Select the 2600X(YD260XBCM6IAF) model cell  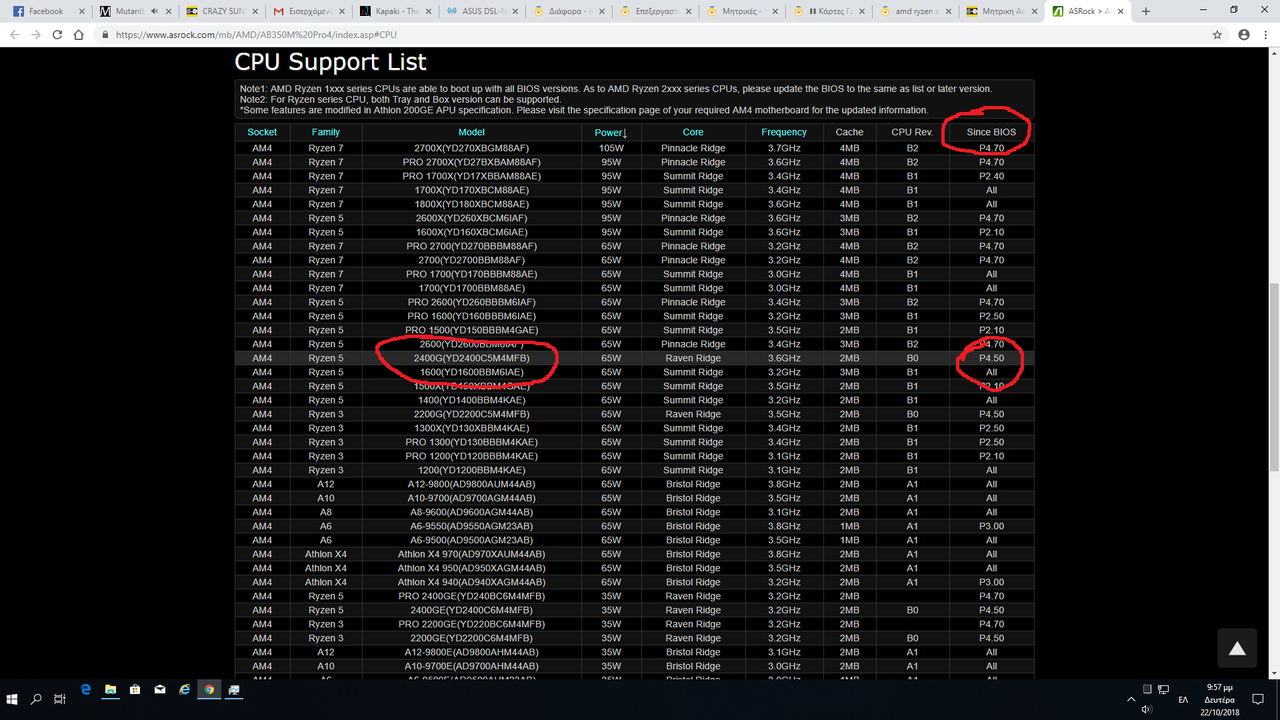tap(472, 218)
